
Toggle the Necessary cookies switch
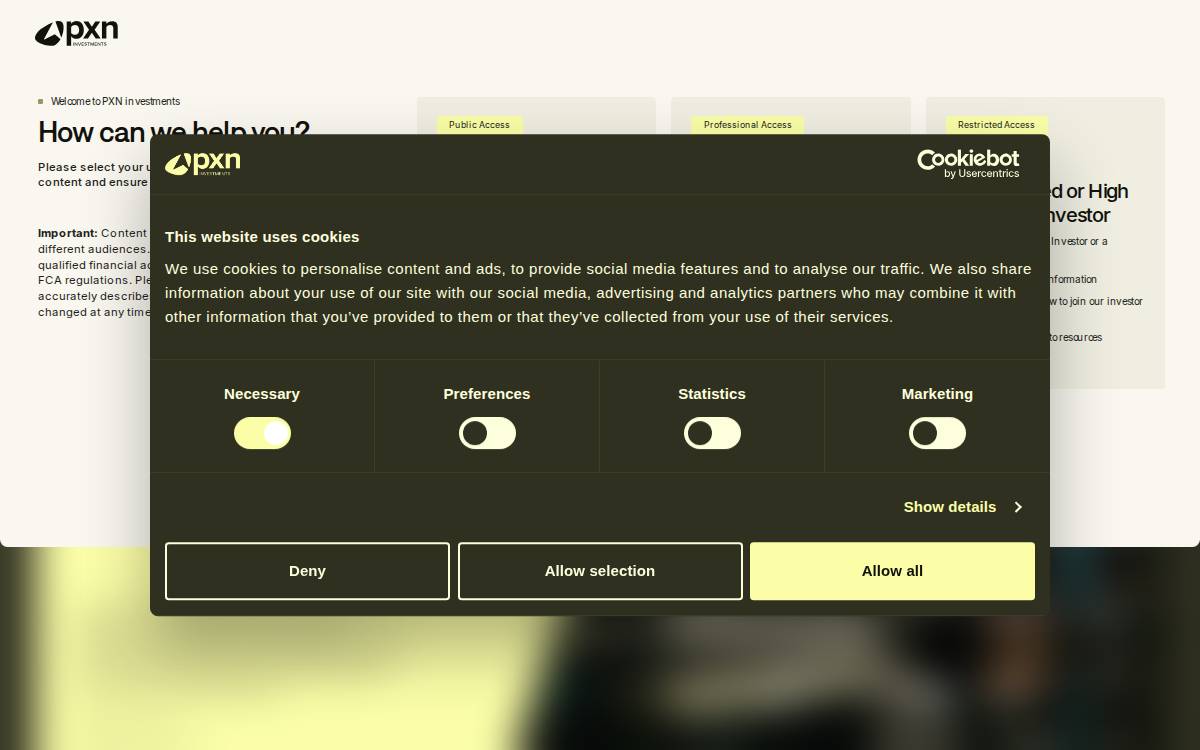[x=262, y=433]
